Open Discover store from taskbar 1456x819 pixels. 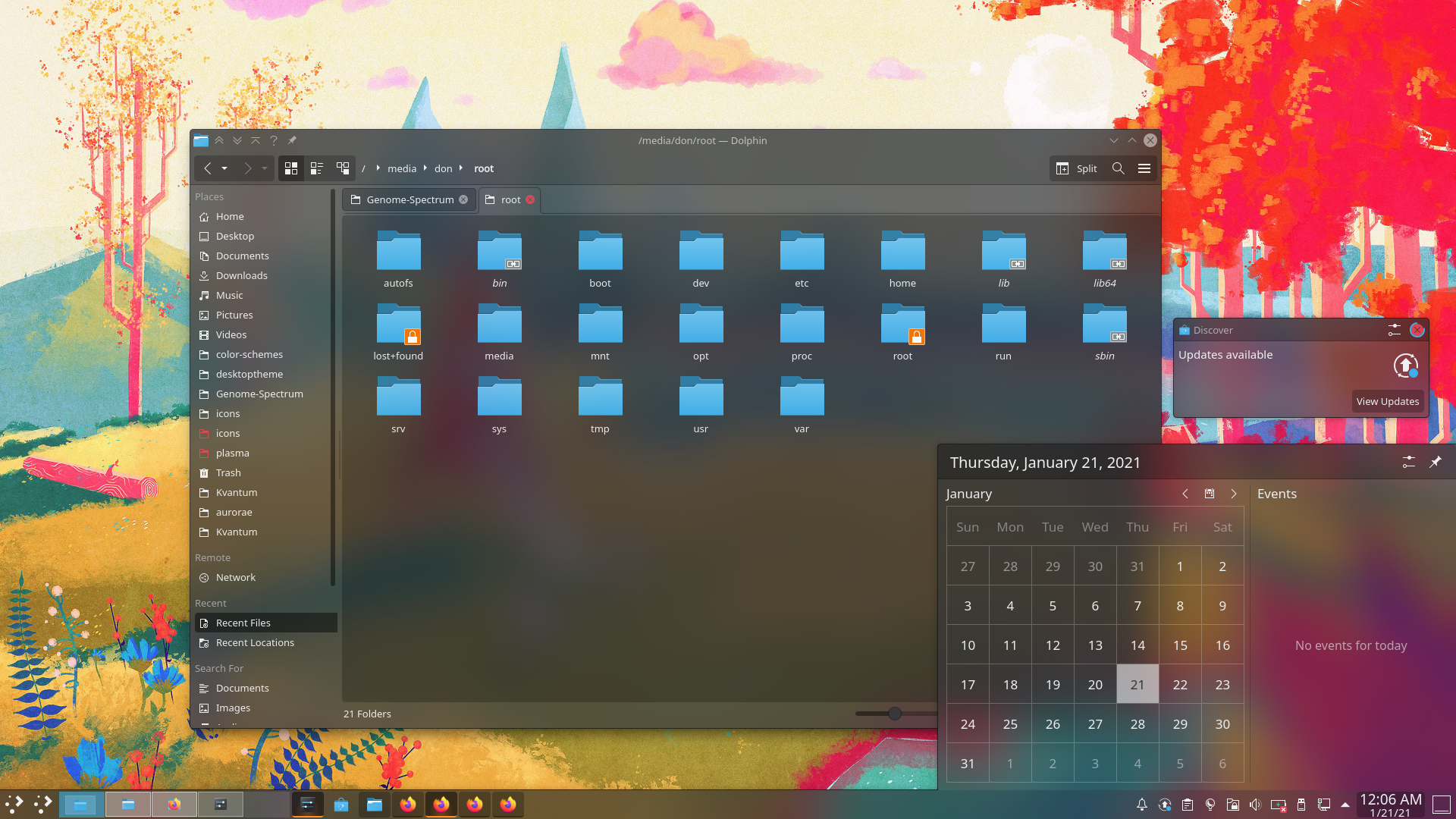click(341, 805)
